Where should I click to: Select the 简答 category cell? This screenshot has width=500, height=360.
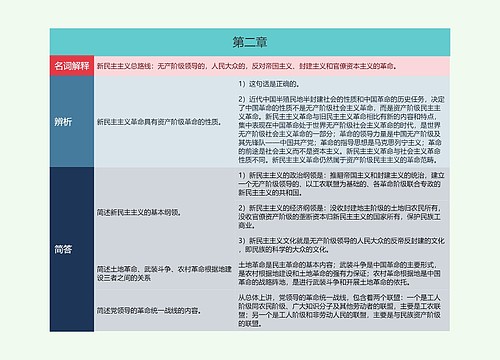click(72, 249)
